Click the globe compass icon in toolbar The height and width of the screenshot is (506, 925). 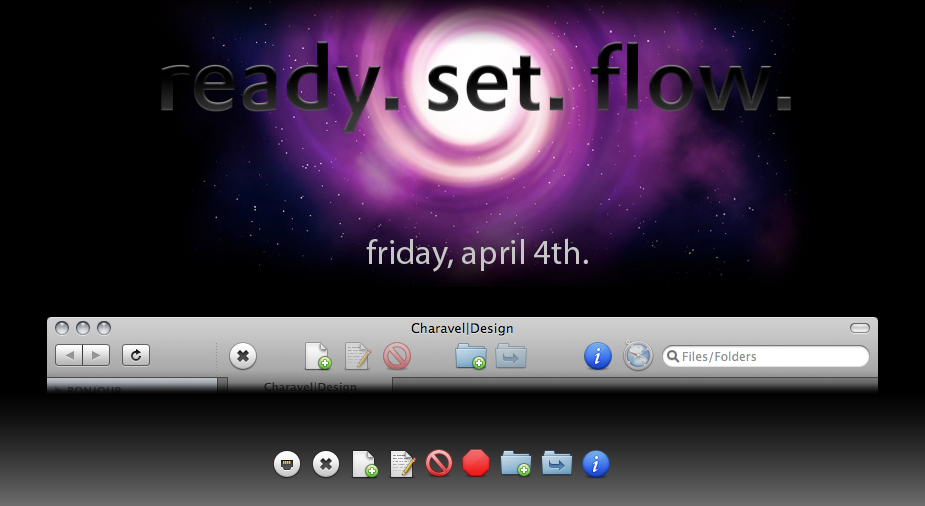(x=638, y=356)
